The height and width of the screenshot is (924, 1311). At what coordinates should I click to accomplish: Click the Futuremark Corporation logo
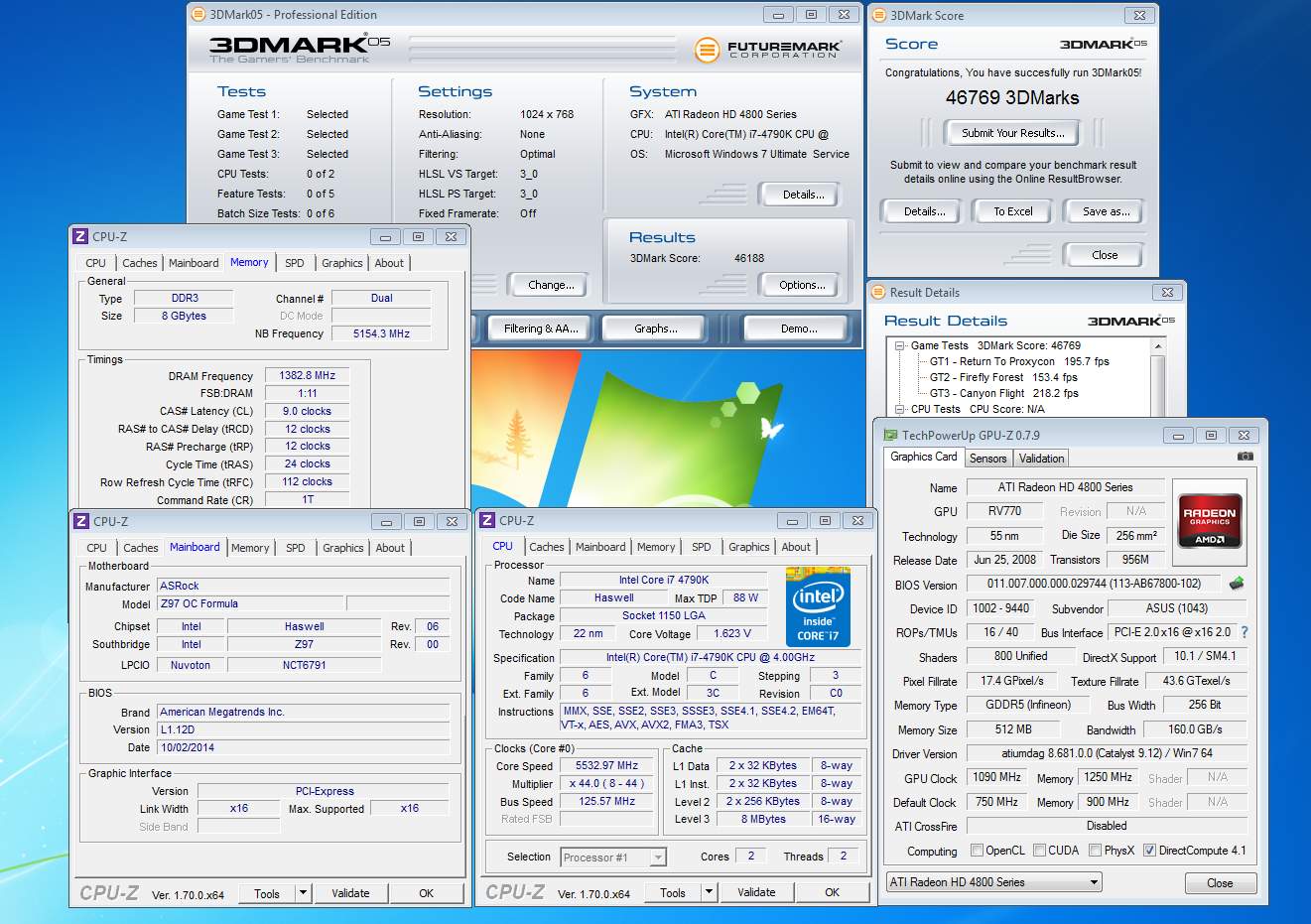(767, 49)
